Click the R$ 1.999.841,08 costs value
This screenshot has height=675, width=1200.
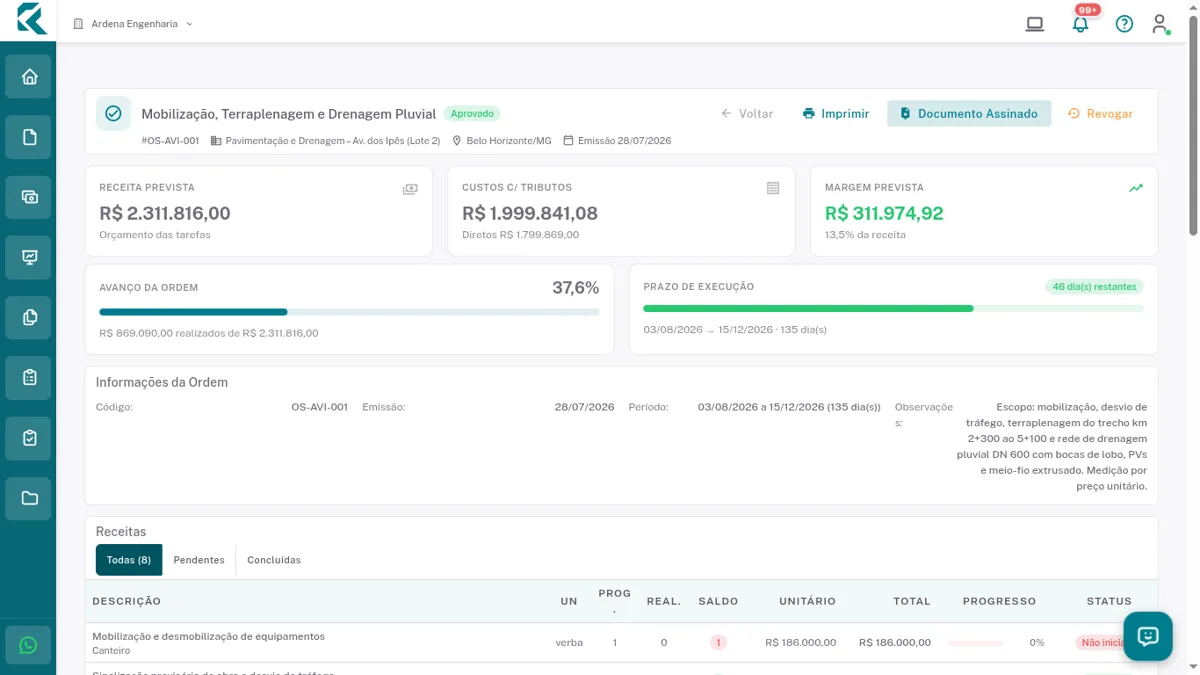coord(530,213)
